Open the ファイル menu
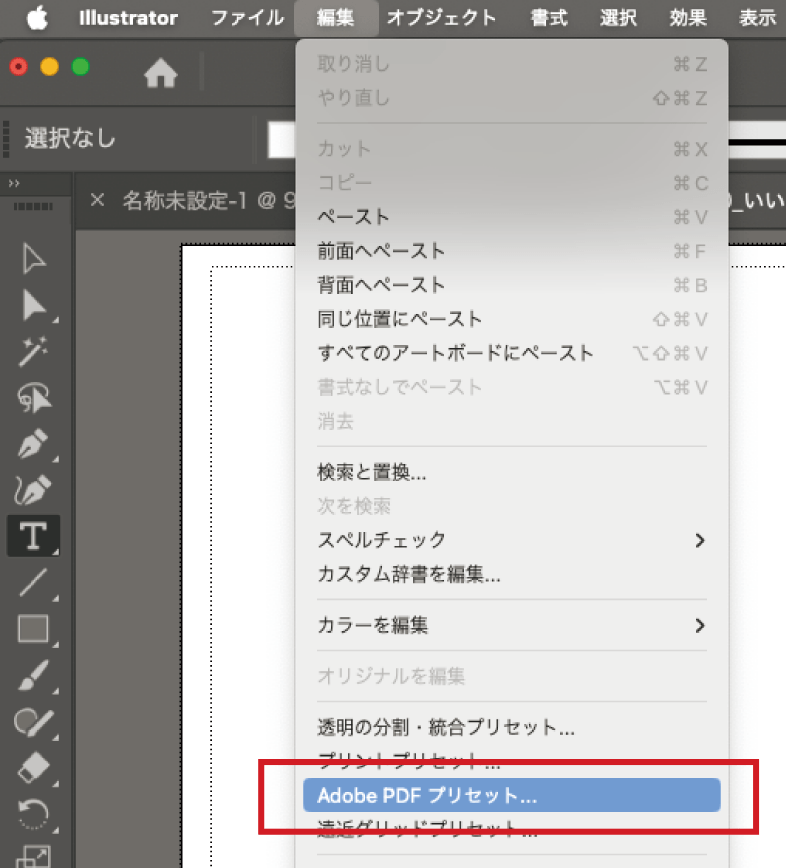Screen dimensions: 786x868 point(247,18)
